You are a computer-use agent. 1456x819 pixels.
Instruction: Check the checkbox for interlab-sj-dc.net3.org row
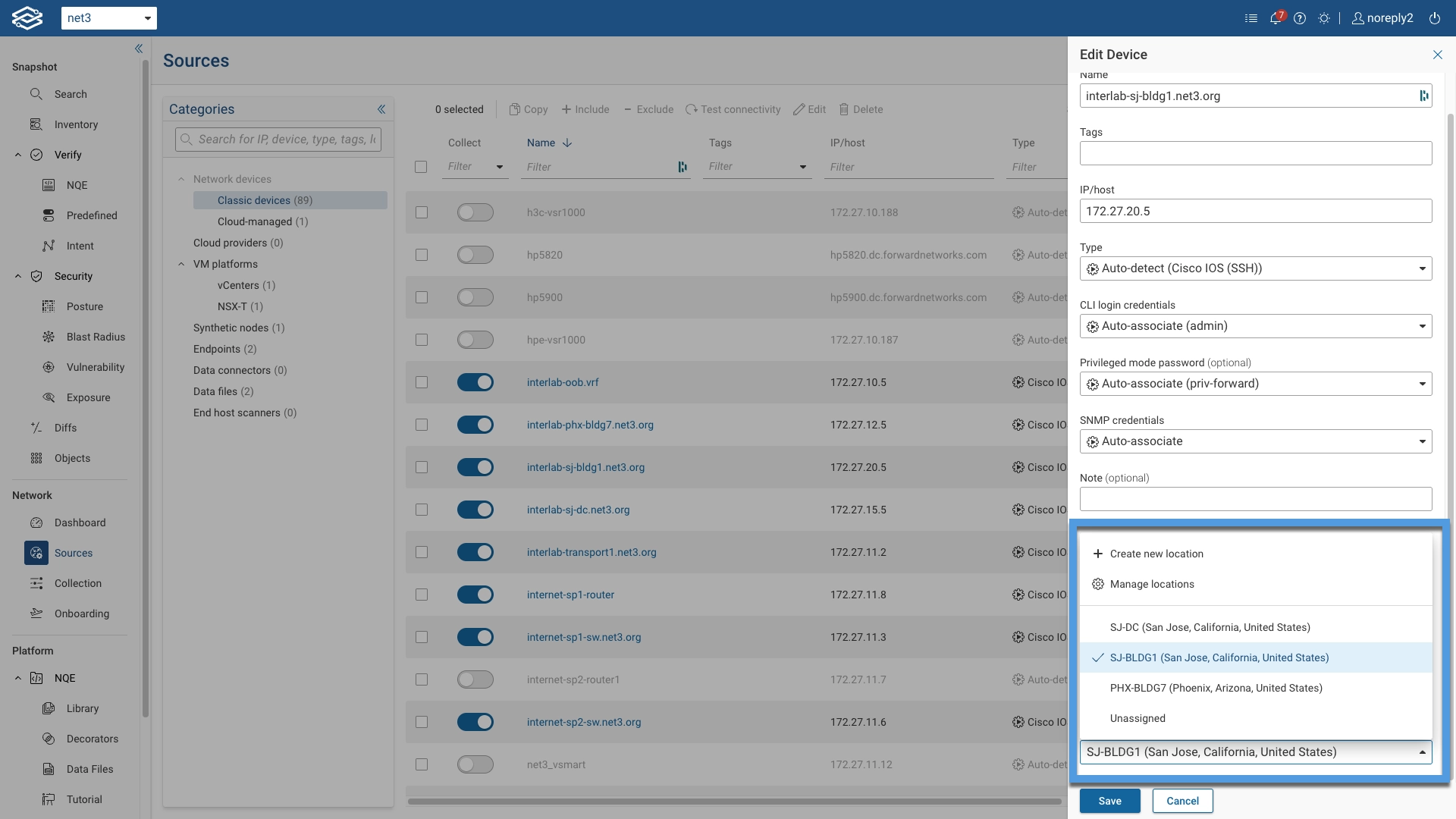[422, 510]
